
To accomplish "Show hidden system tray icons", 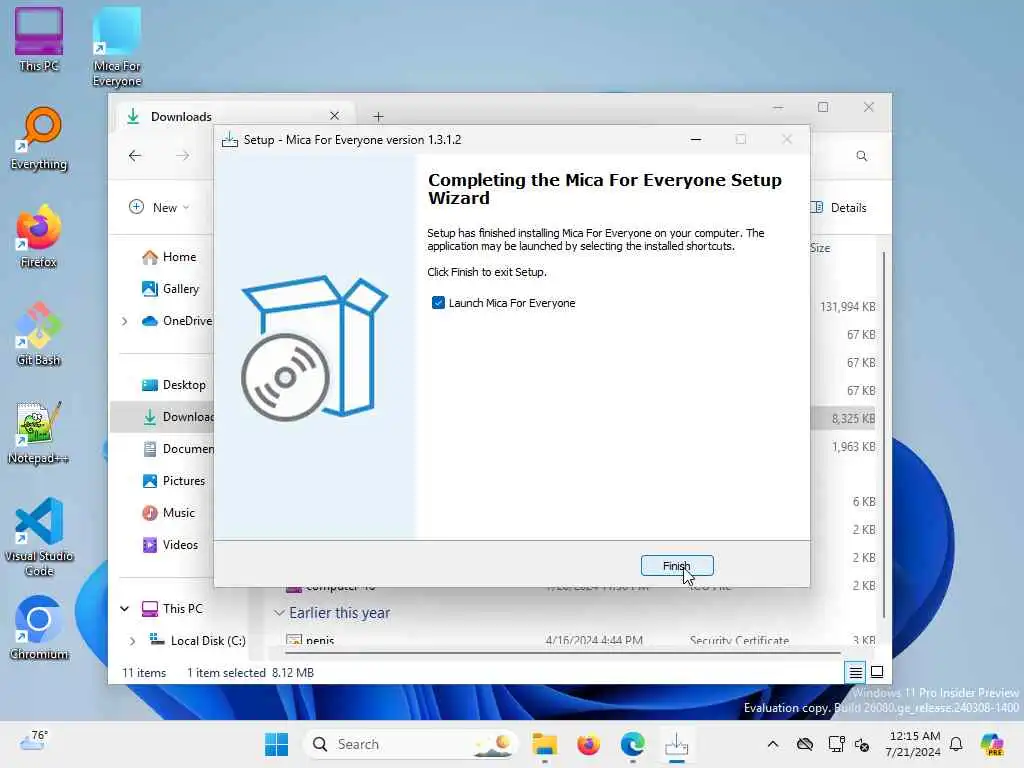I will [773, 744].
